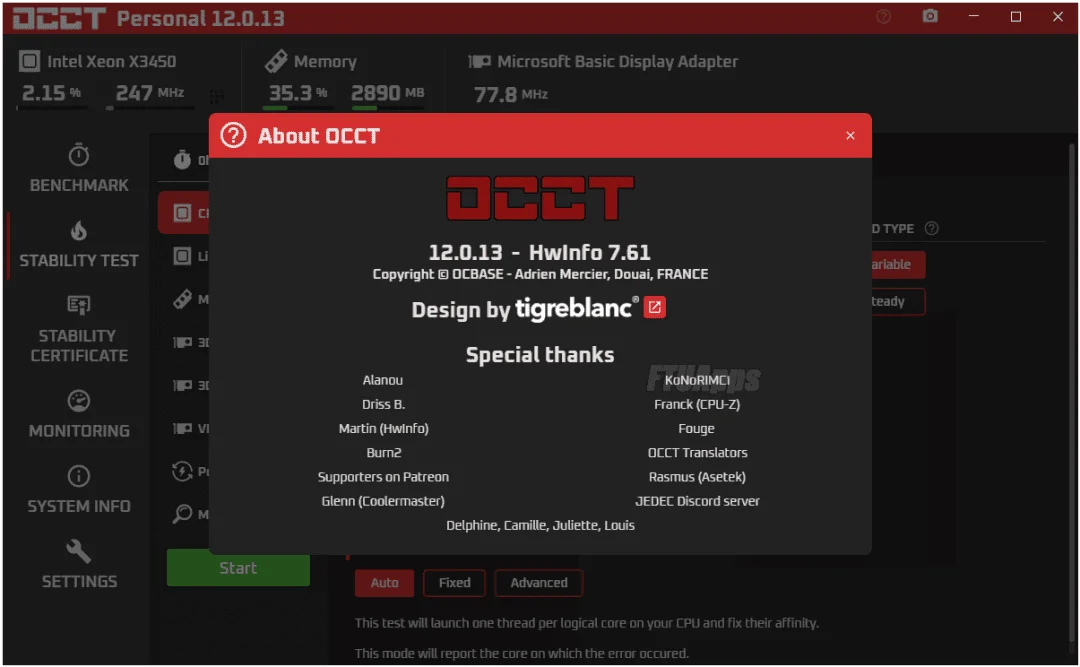Click Rasmus (Asetek) entry
The height and width of the screenshot is (667, 1080).
click(697, 477)
